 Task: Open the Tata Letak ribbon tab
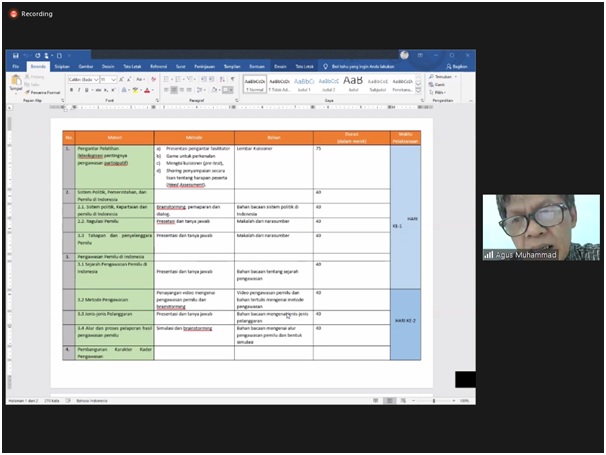point(132,66)
